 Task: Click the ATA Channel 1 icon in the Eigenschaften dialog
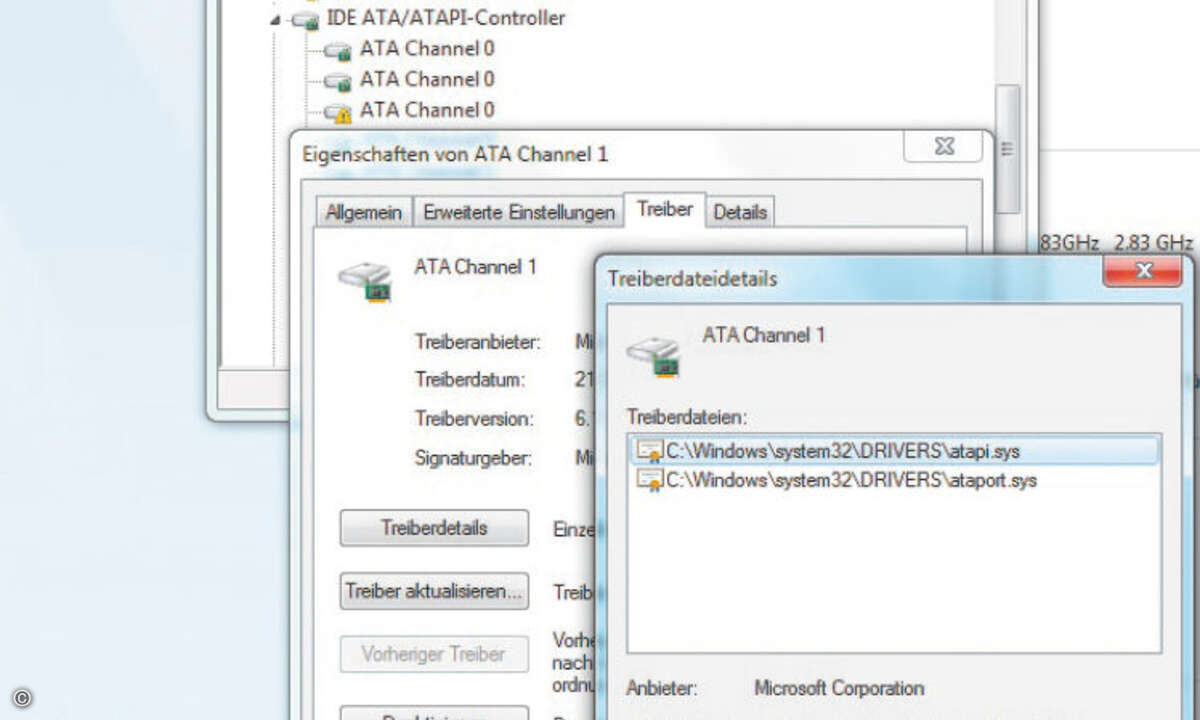365,276
